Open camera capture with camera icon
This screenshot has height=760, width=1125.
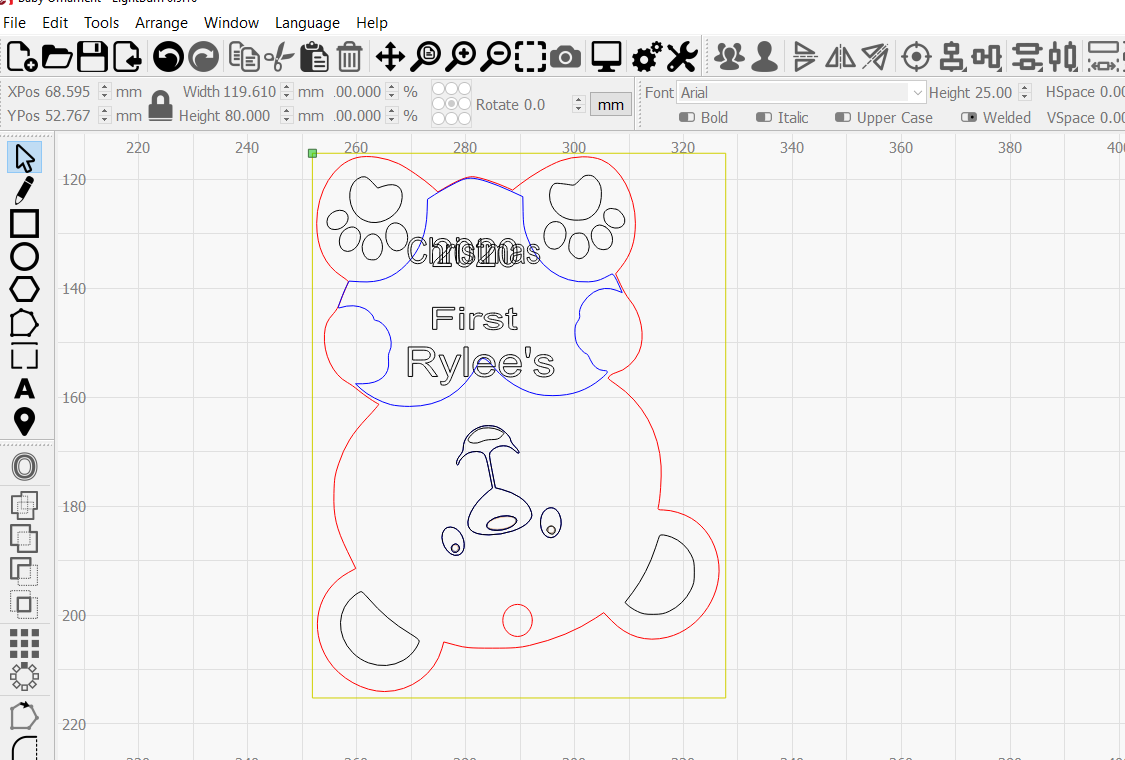[x=565, y=57]
